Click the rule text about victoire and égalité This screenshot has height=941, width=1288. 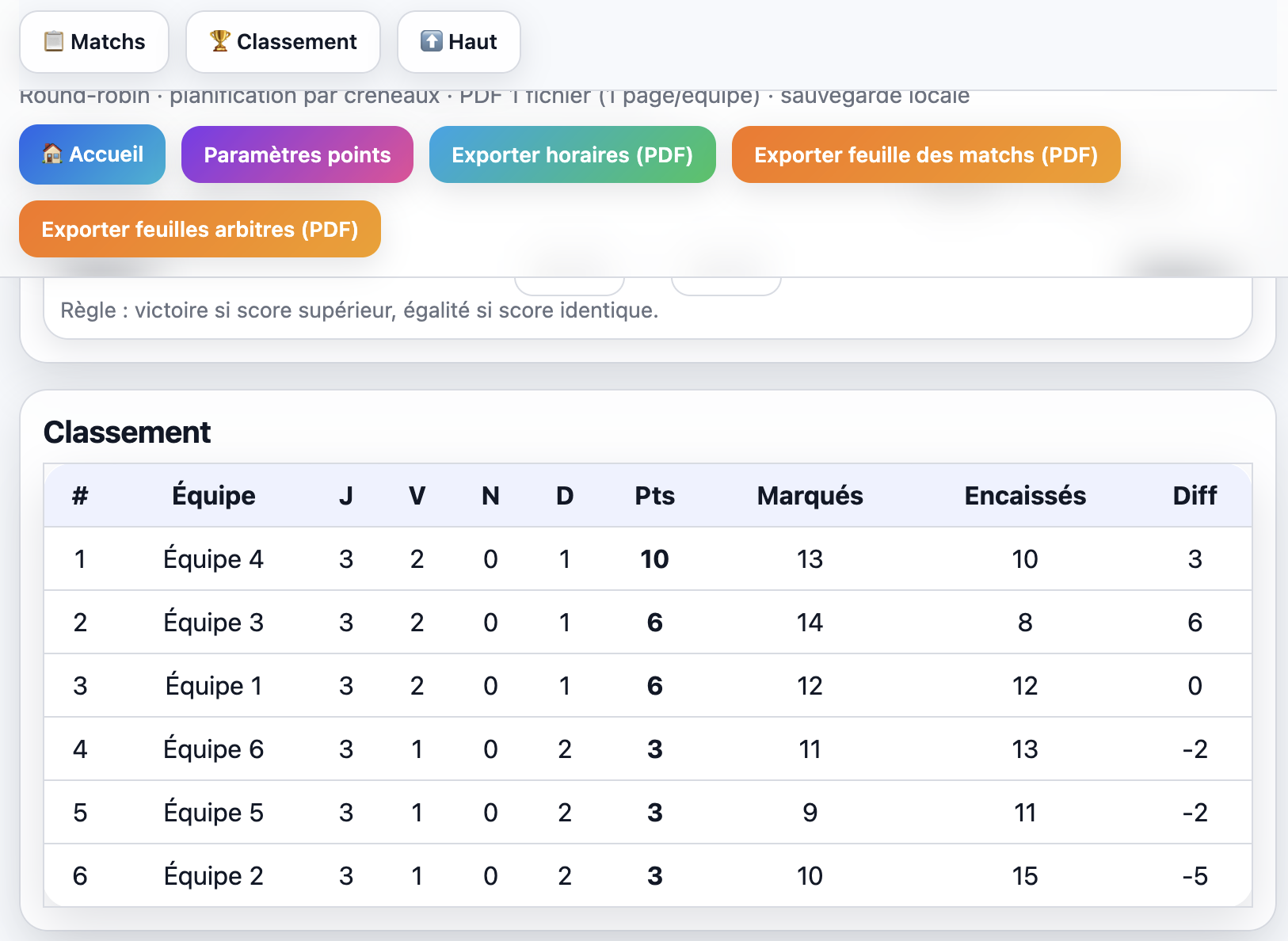point(359,310)
